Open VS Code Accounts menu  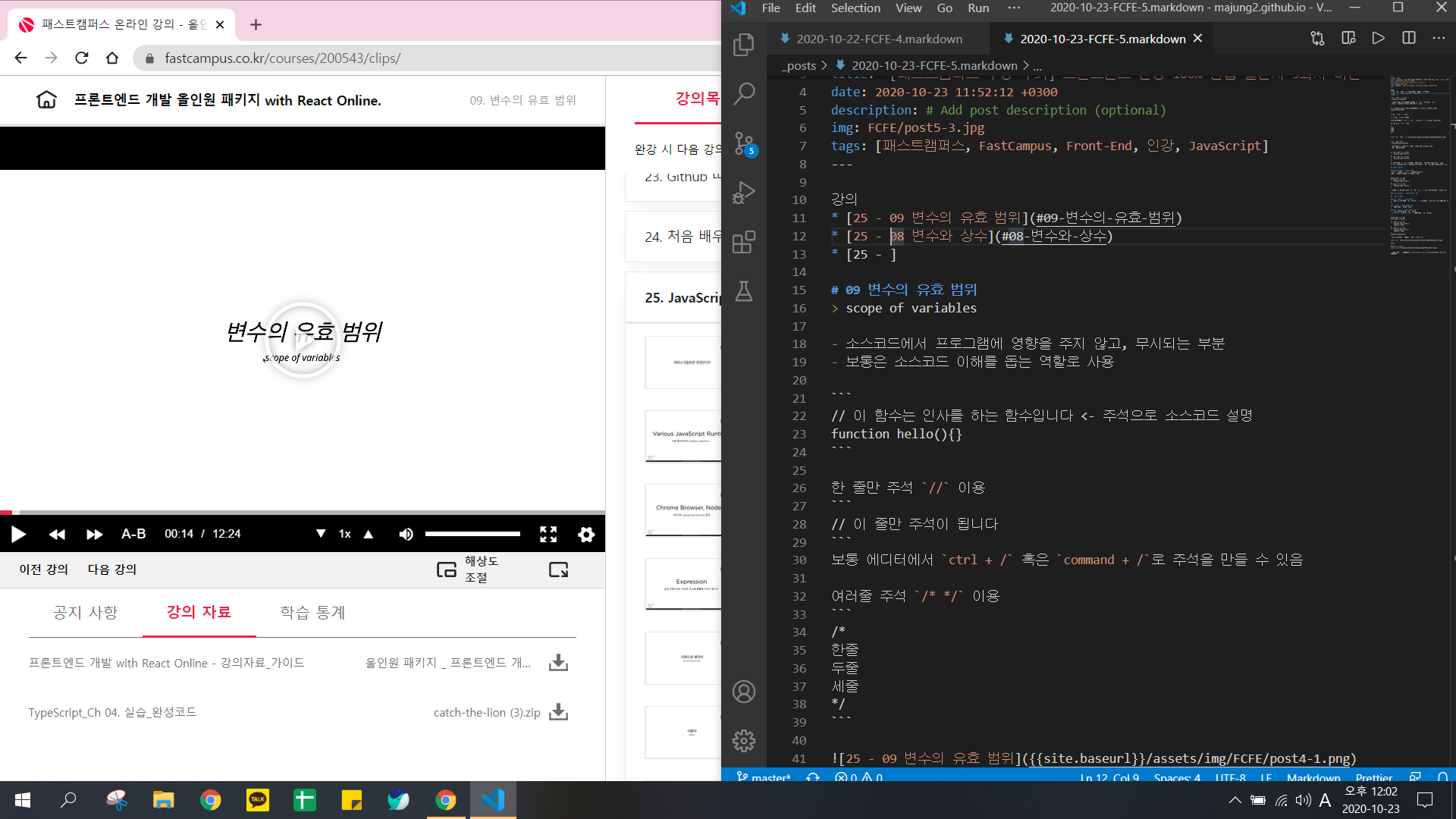744,692
